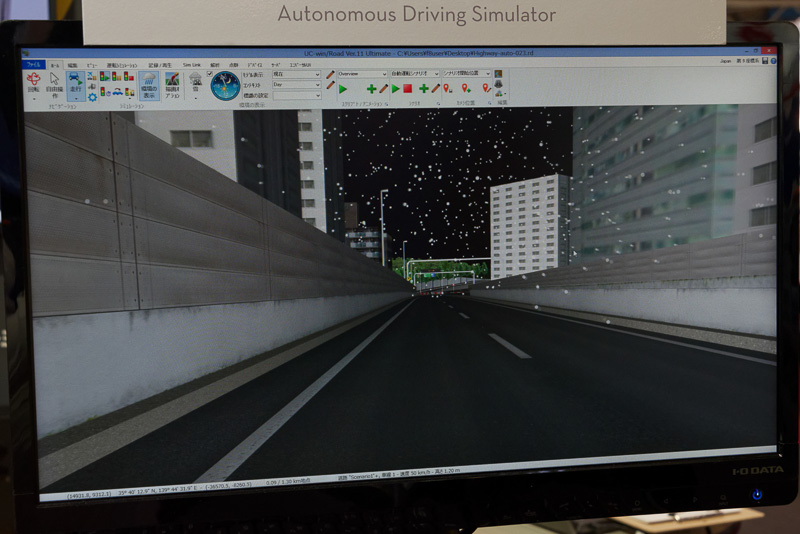Click the Japan label at top right
This screenshot has width=800, height=534.
[x=725, y=61]
